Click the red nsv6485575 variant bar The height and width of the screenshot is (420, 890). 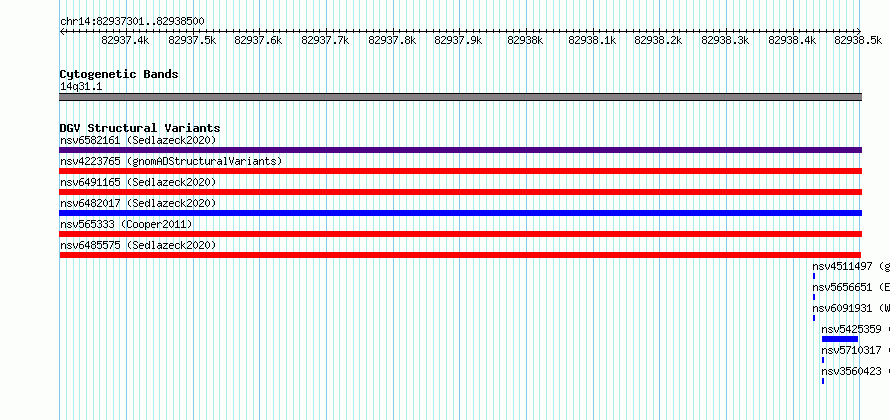pyautogui.click(x=460, y=255)
